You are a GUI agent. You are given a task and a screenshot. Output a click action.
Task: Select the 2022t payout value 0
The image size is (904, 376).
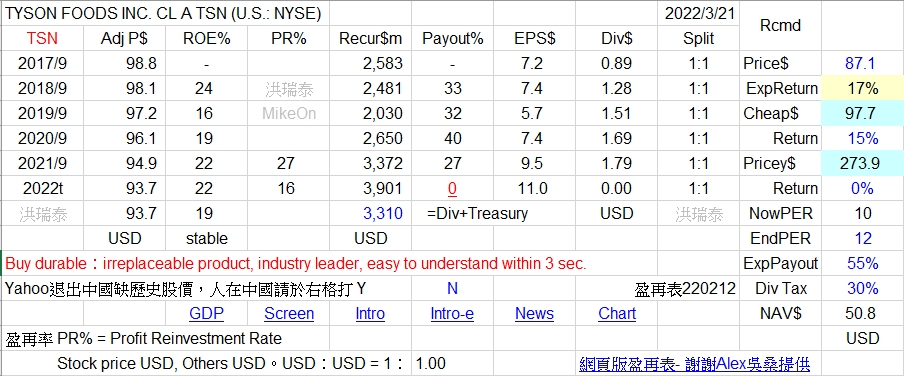453,189
